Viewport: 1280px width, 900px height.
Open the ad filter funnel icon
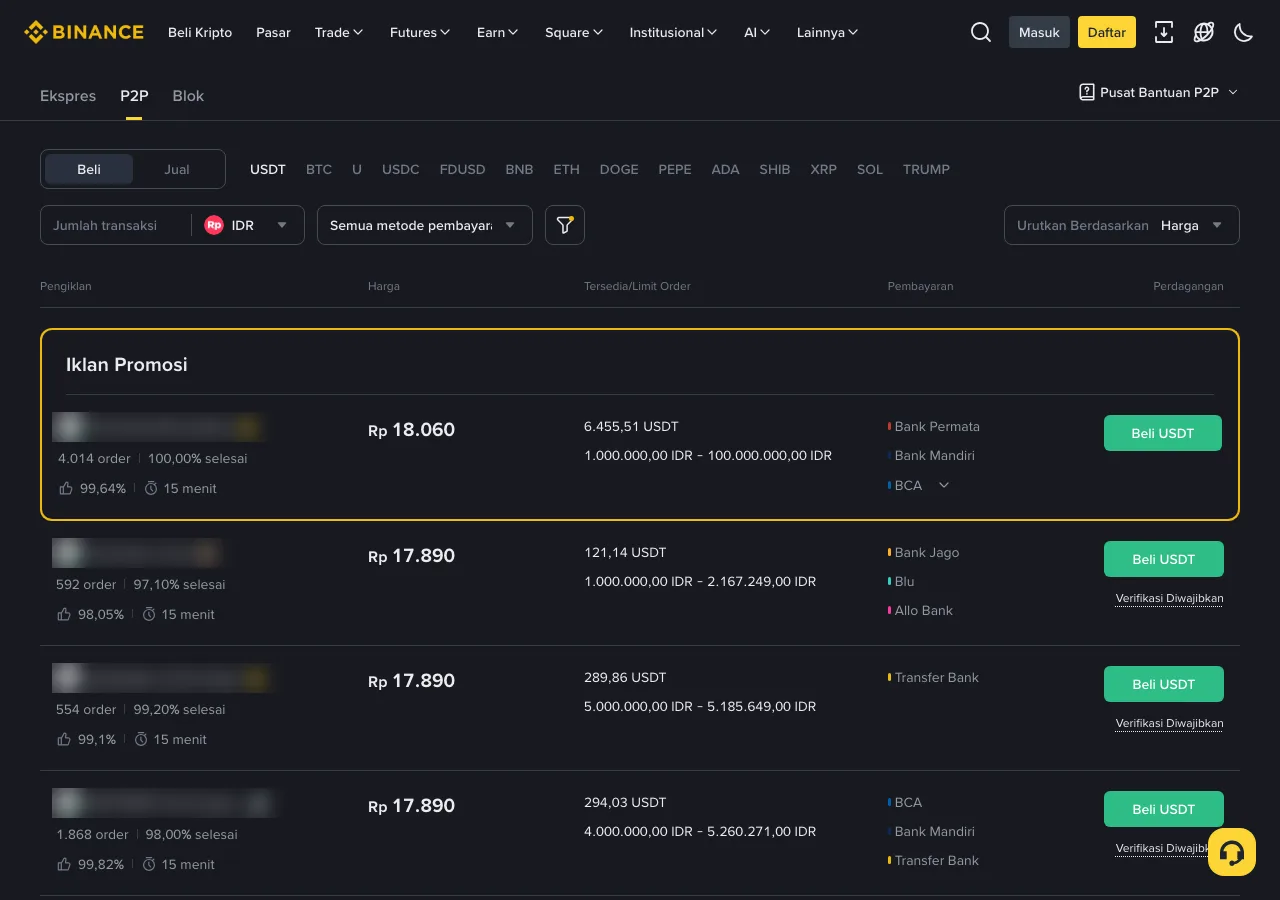click(565, 225)
